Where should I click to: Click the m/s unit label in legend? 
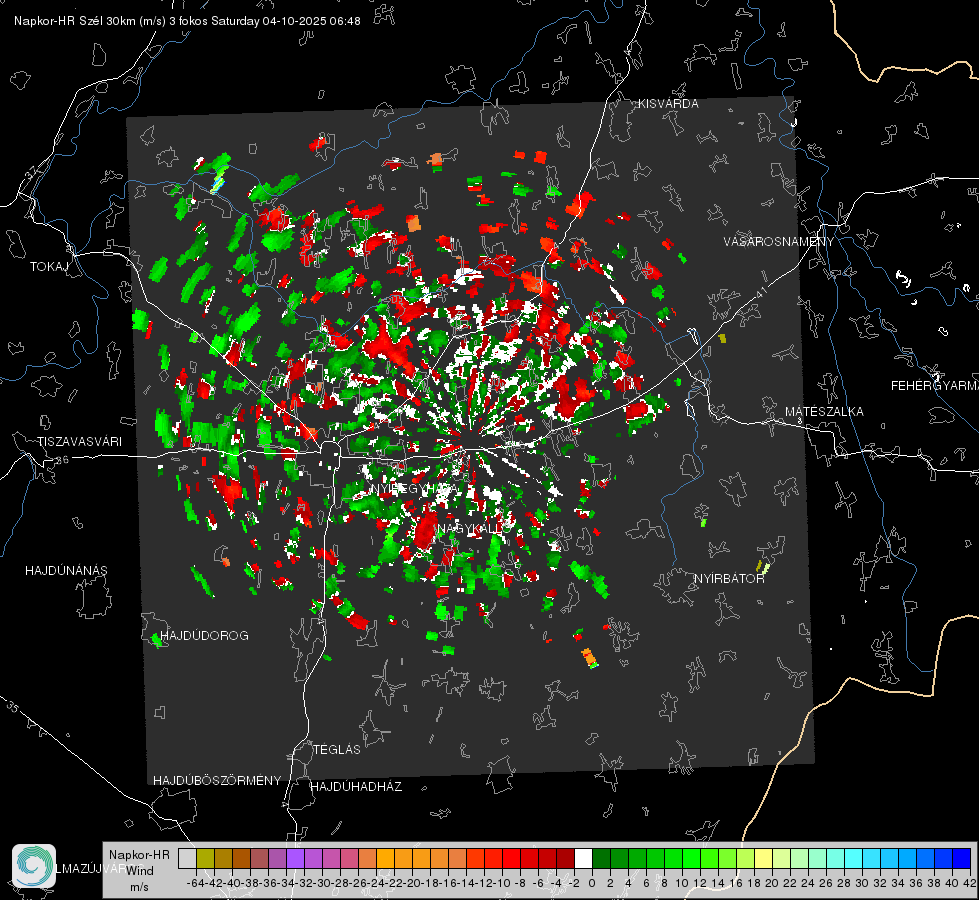click(139, 887)
